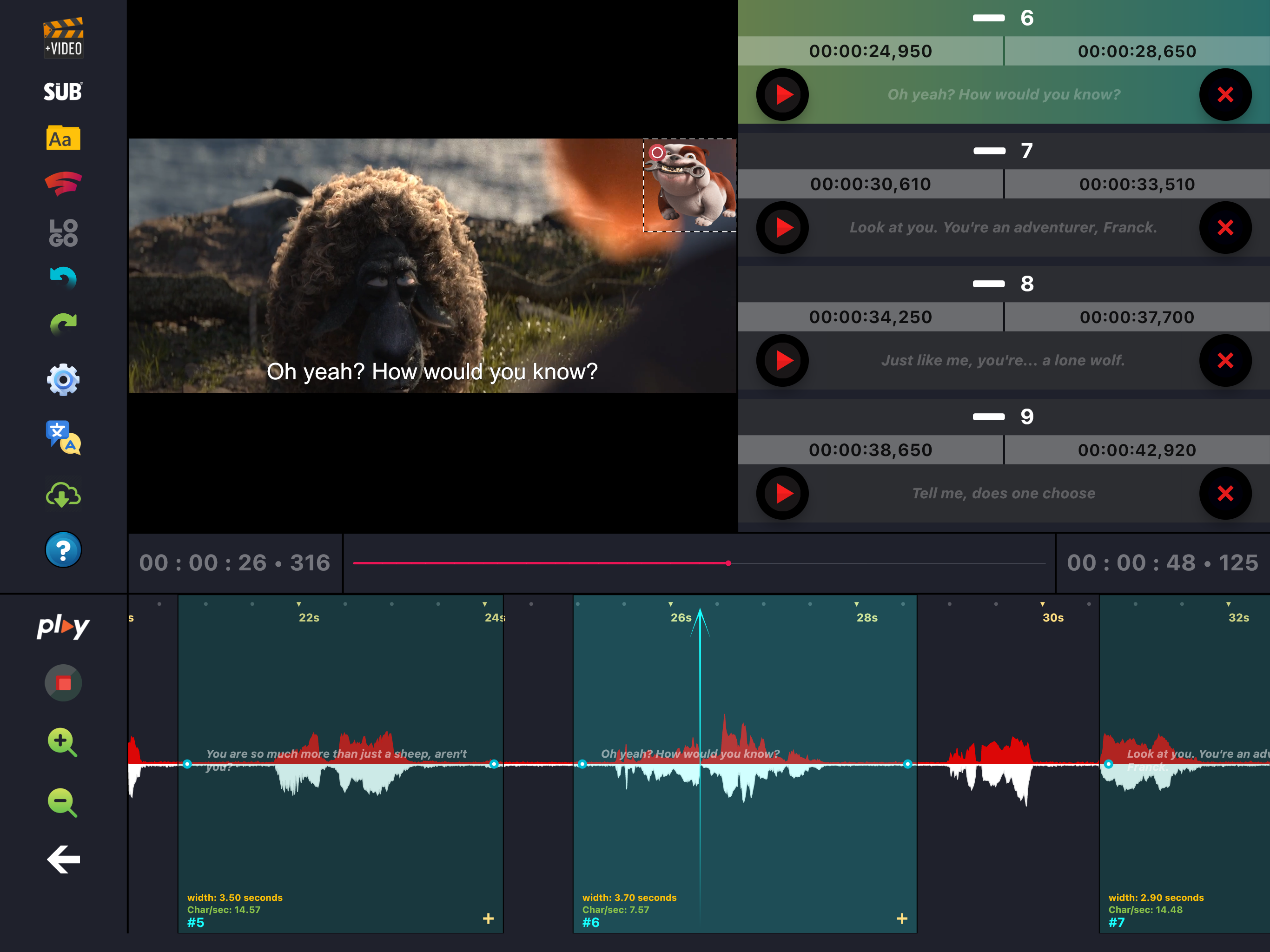The image size is (1270, 952).
Task: Click the blue undo arrow
Action: pyautogui.click(x=63, y=278)
